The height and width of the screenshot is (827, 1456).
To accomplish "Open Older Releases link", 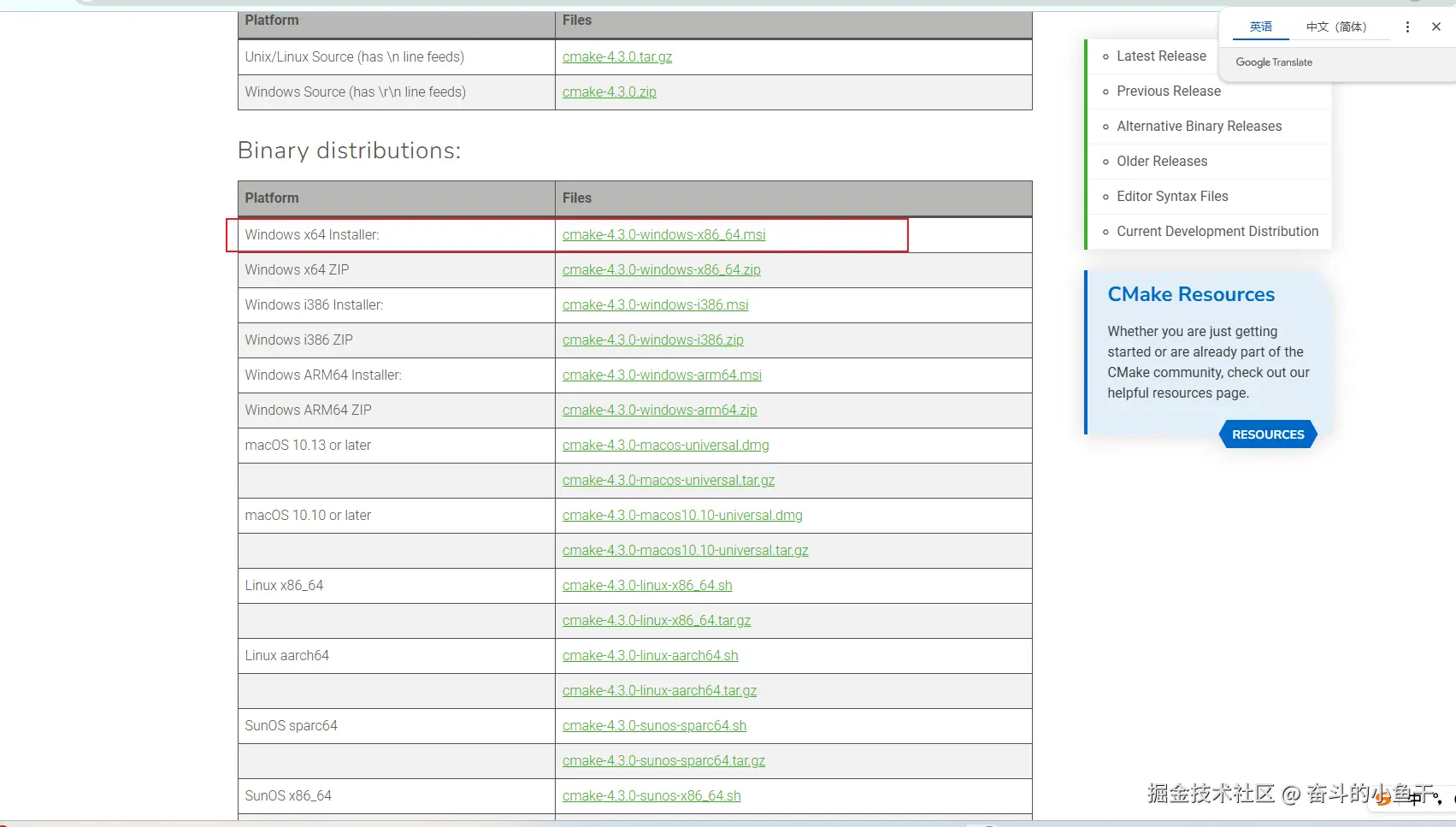I will click(1162, 162).
